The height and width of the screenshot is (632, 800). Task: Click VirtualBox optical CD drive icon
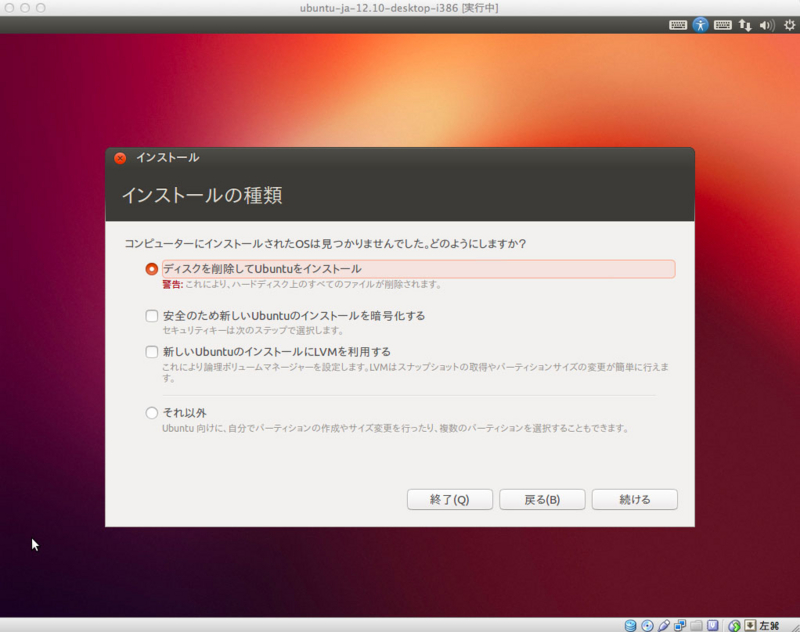pos(647,625)
